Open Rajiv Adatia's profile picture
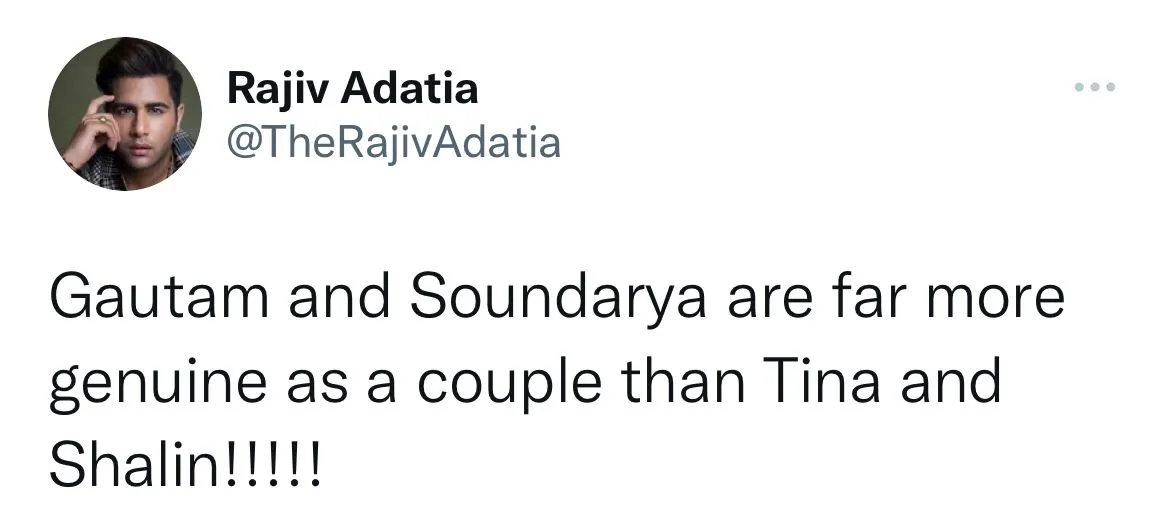The width and height of the screenshot is (1170, 523). click(125, 113)
